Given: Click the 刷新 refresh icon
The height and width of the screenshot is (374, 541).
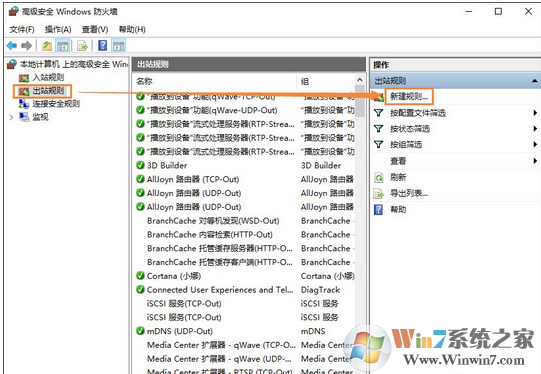Looking at the screenshot, I should [379, 177].
